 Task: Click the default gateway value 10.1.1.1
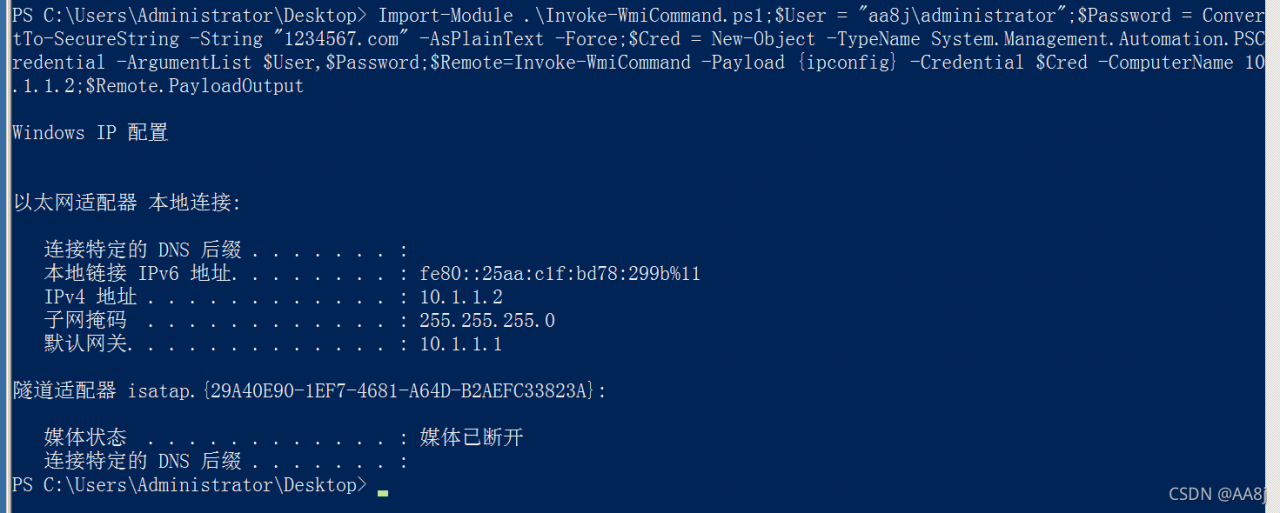click(x=461, y=345)
